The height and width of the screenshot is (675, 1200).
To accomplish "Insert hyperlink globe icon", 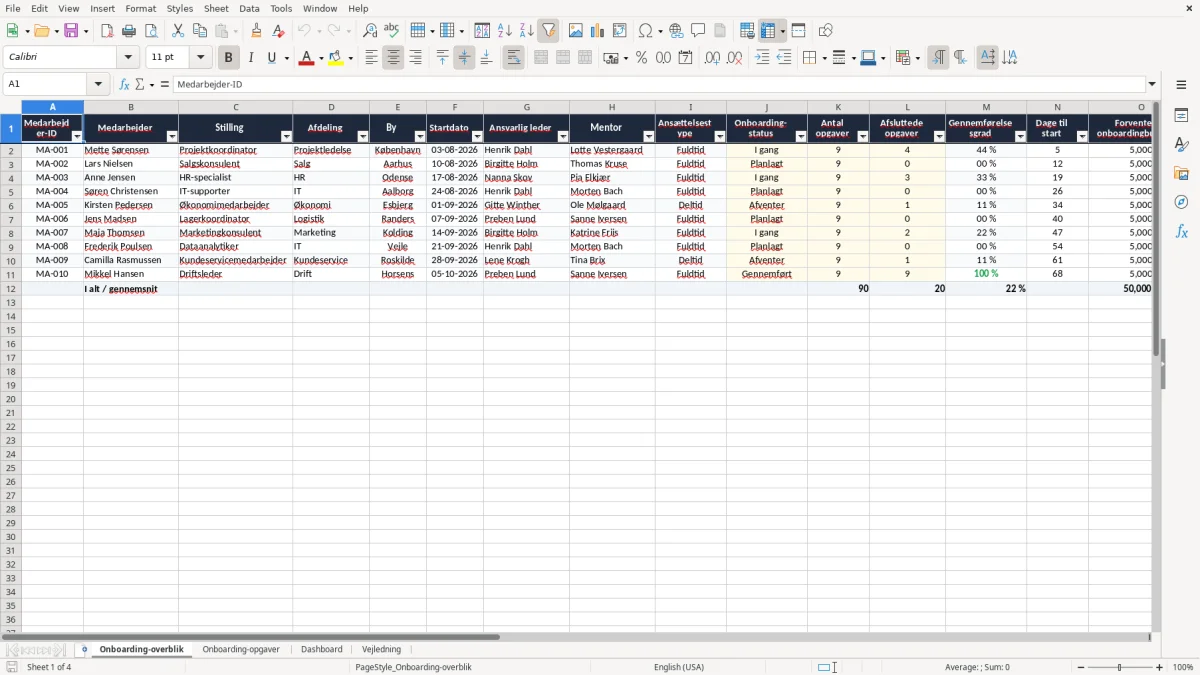I will [676, 31].
